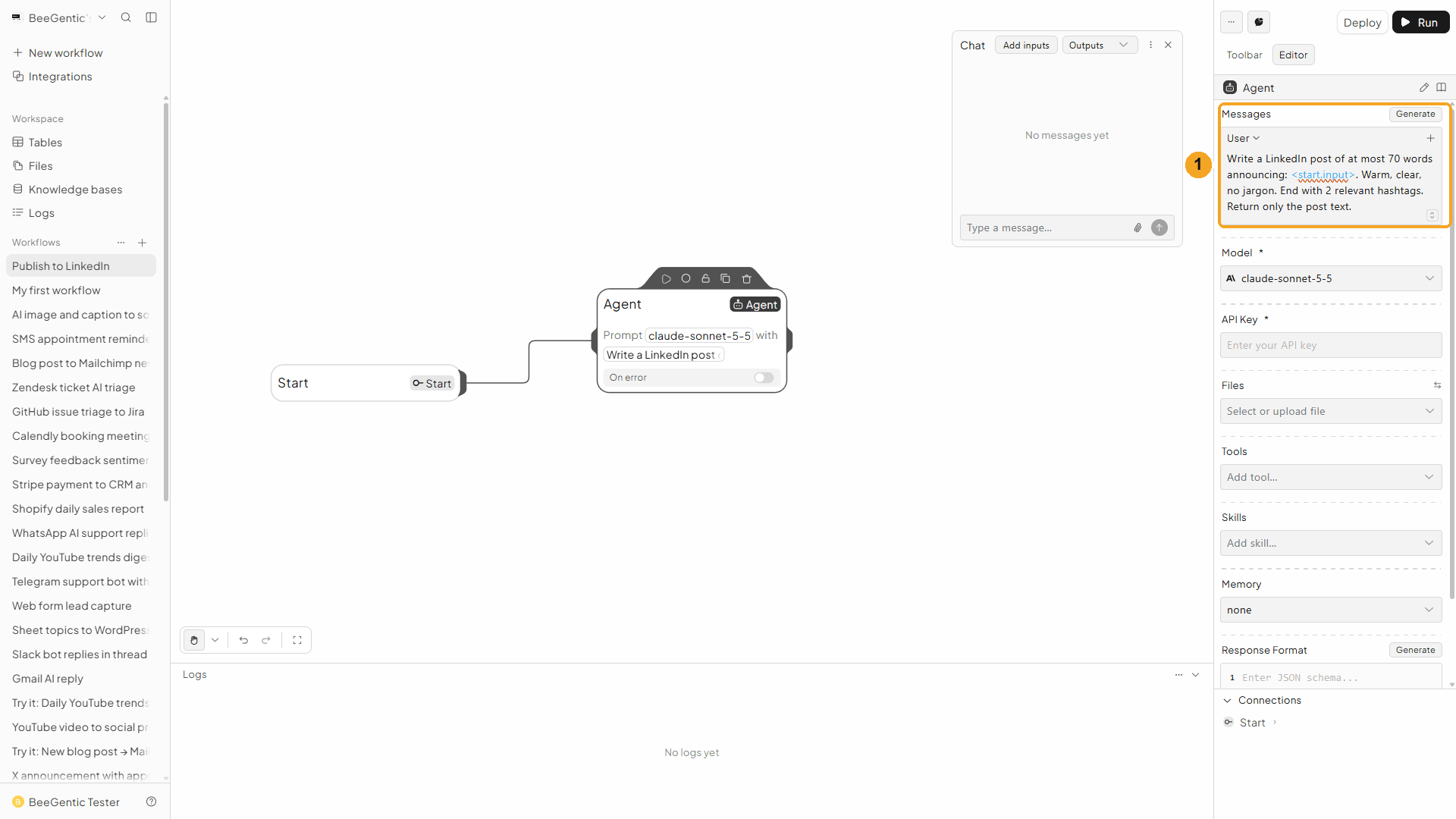Click the attachment paperclip in the chat box
The height and width of the screenshot is (819, 1456).
coord(1137,227)
